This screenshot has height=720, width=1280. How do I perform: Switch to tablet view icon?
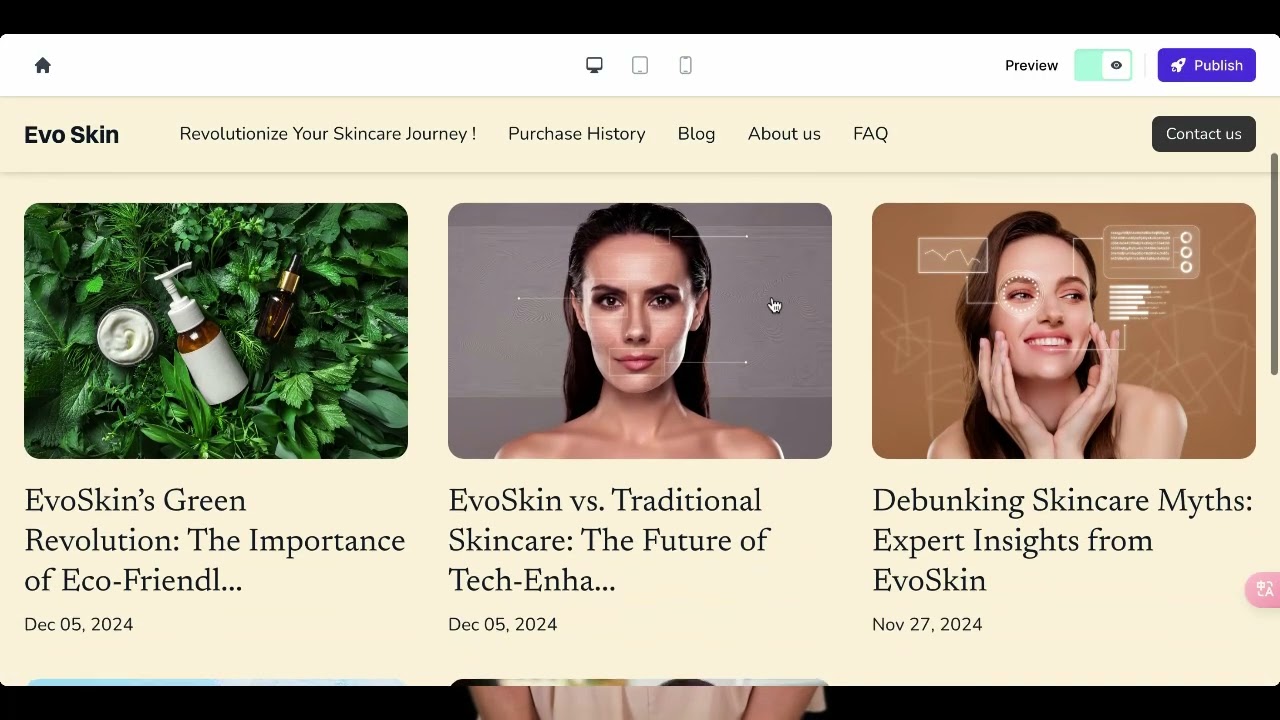point(640,65)
